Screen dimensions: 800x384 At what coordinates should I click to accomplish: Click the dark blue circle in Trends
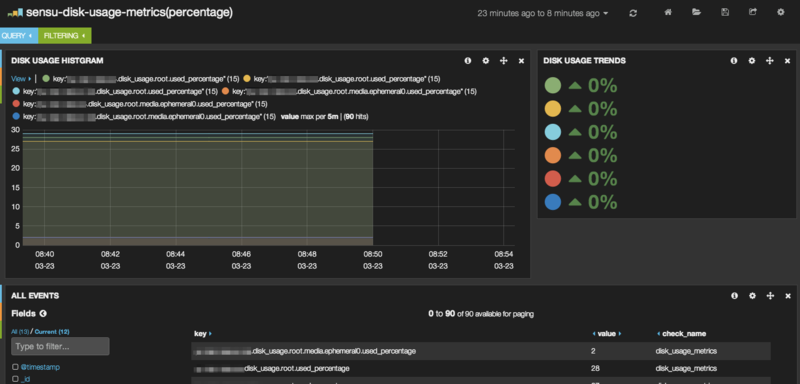coord(553,202)
